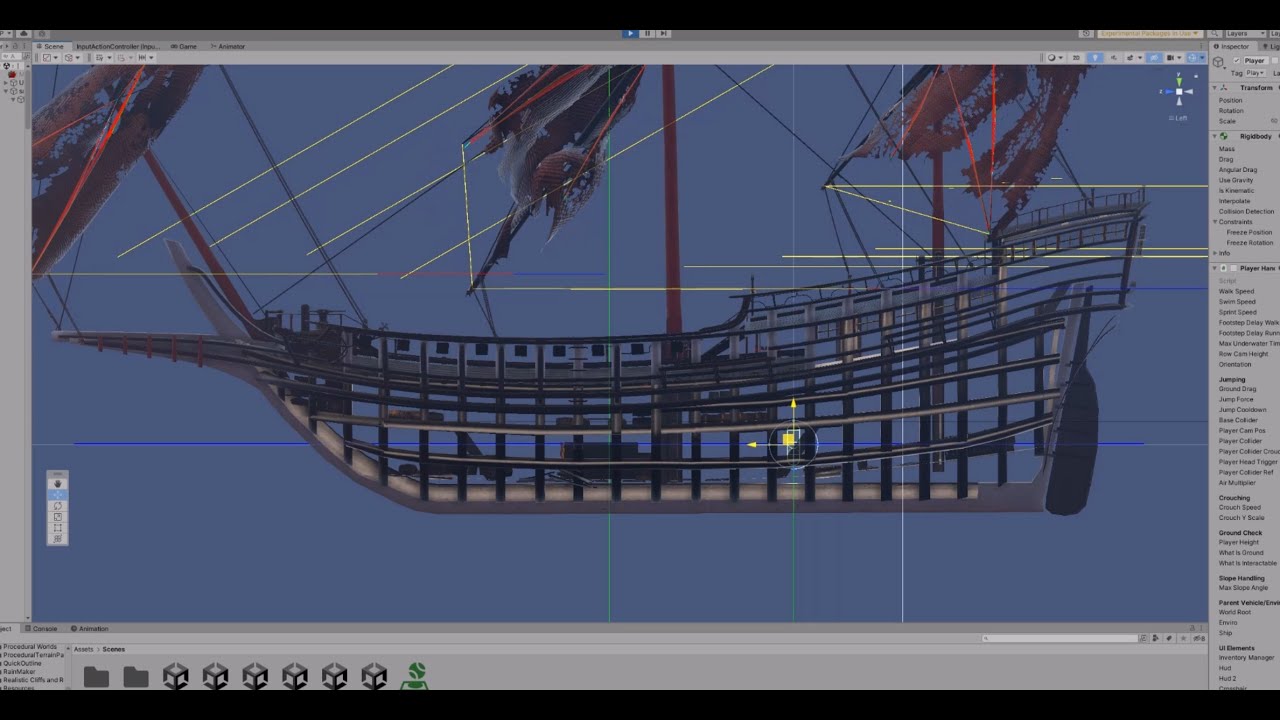Screen dimensions: 1280x720
Task: Switch to the Scene tab
Action: [50, 46]
